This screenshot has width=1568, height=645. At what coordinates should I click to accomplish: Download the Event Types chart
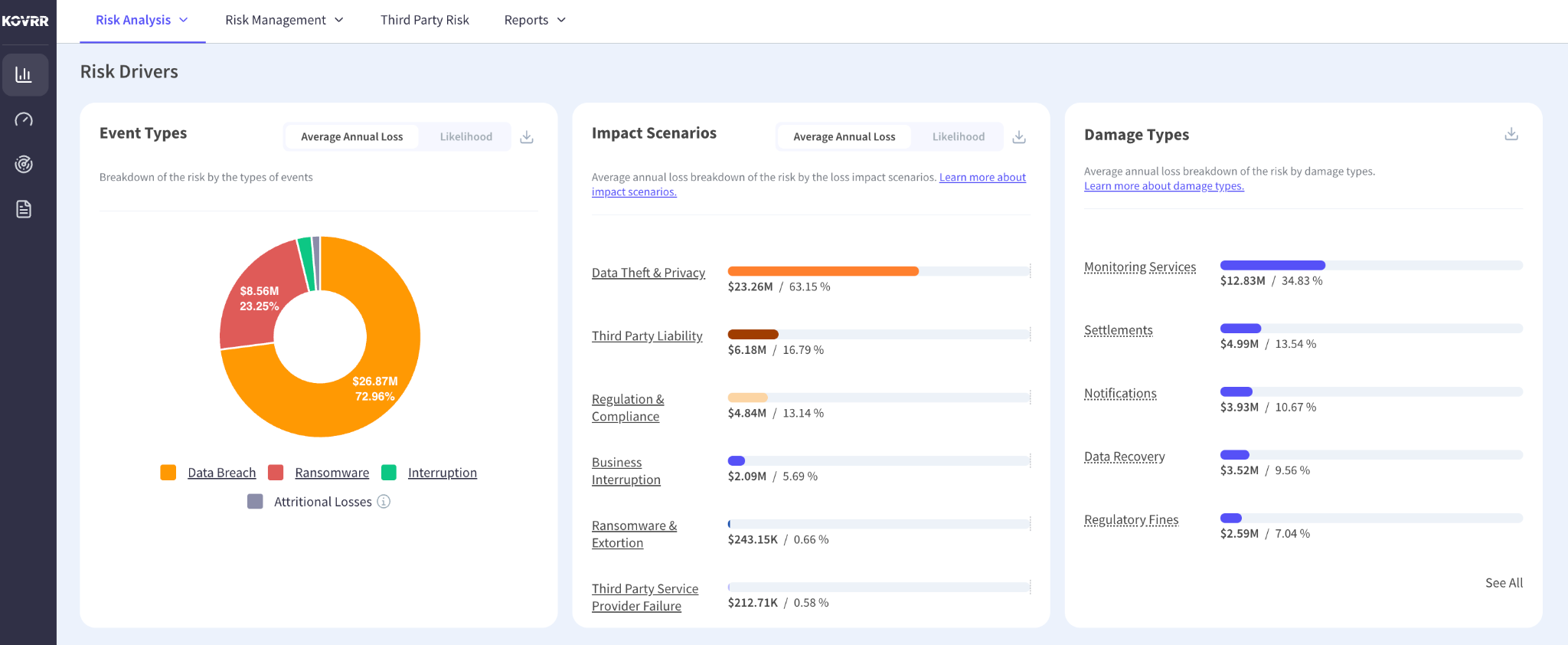tap(527, 137)
